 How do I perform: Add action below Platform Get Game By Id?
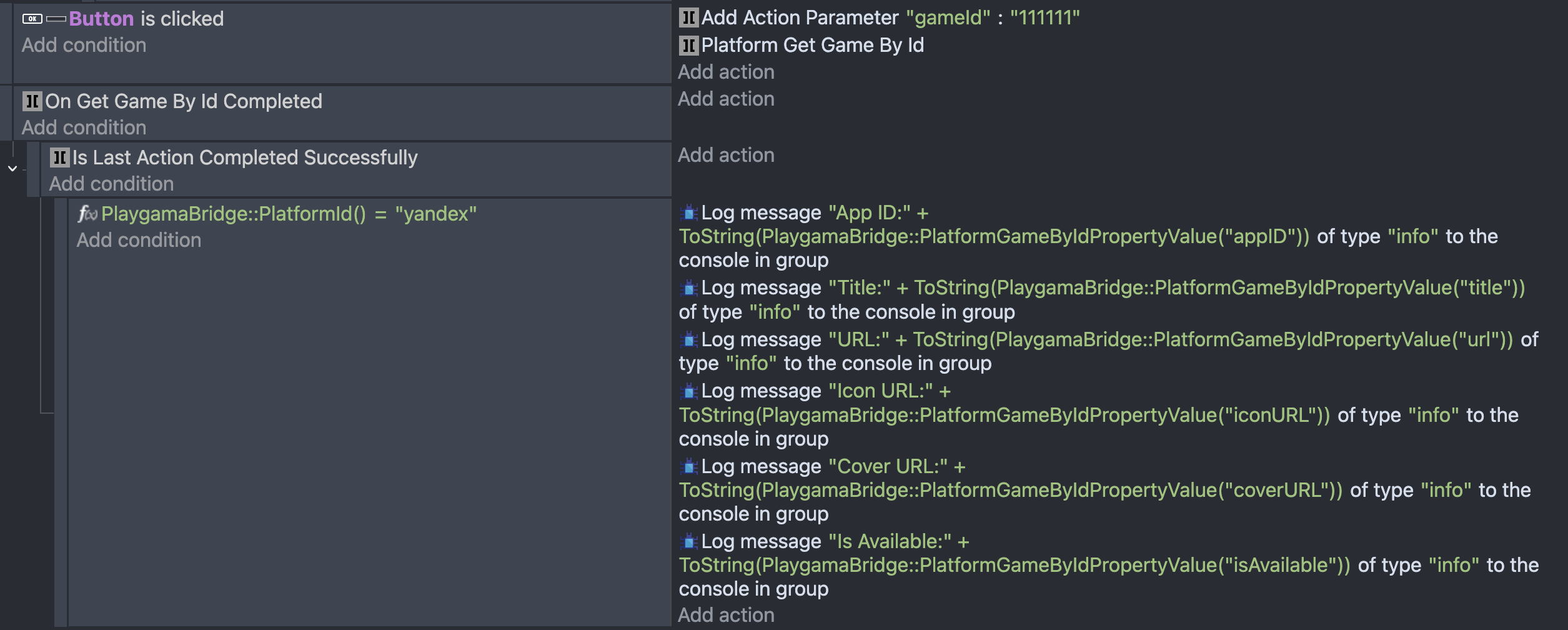[x=726, y=72]
